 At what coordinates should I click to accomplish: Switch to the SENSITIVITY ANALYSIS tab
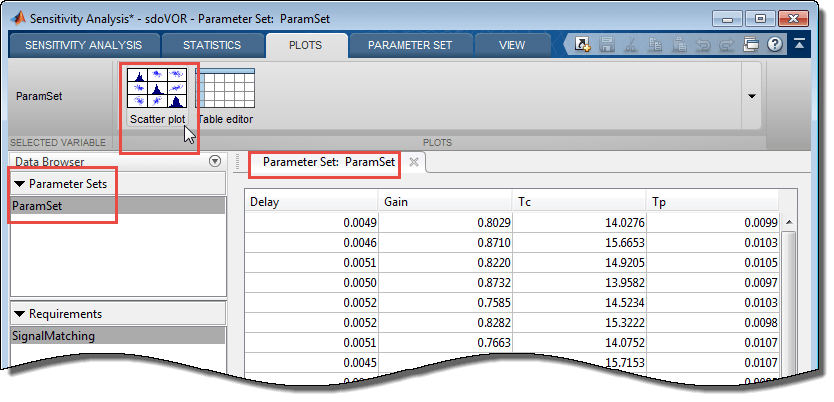tap(84, 45)
